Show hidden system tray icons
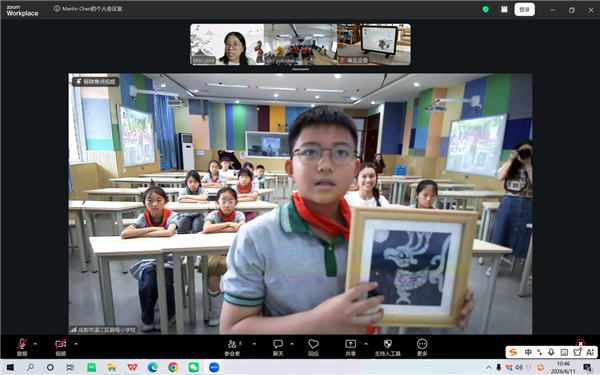 click(489, 368)
